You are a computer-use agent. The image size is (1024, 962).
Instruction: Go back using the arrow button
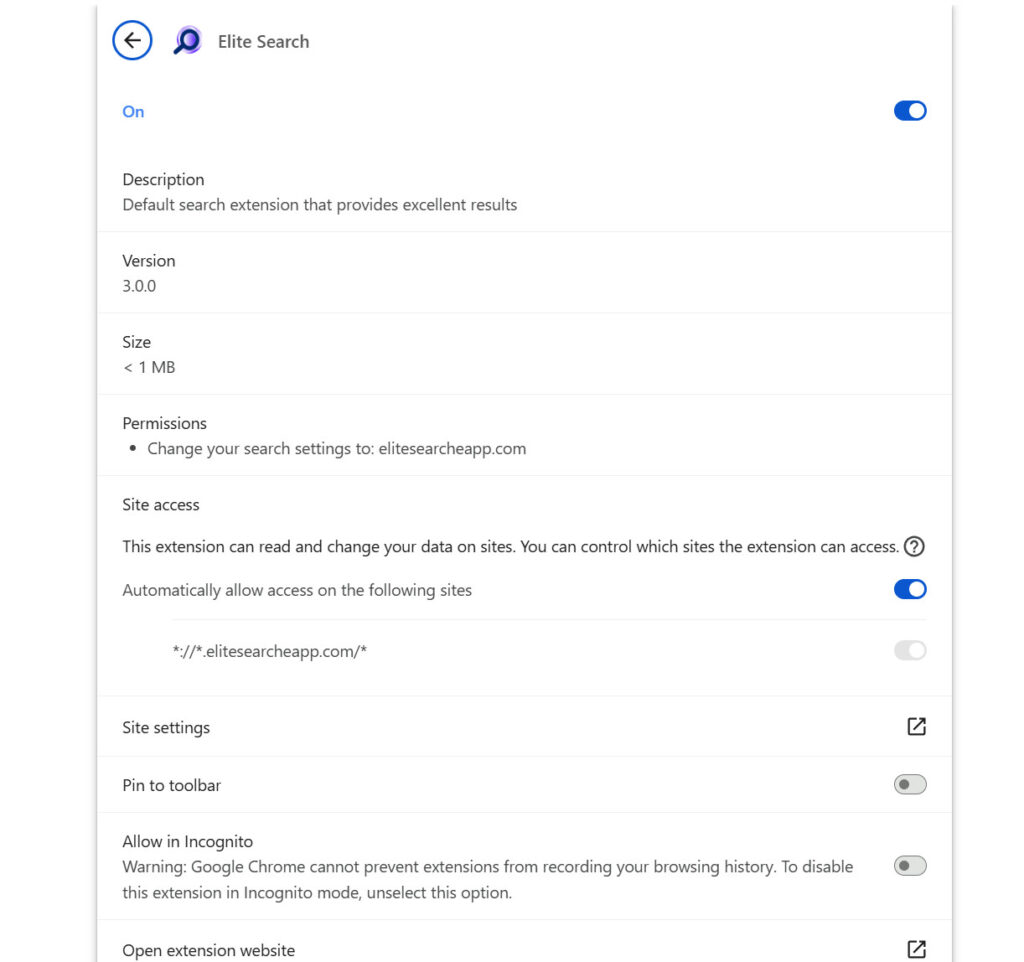tap(132, 41)
